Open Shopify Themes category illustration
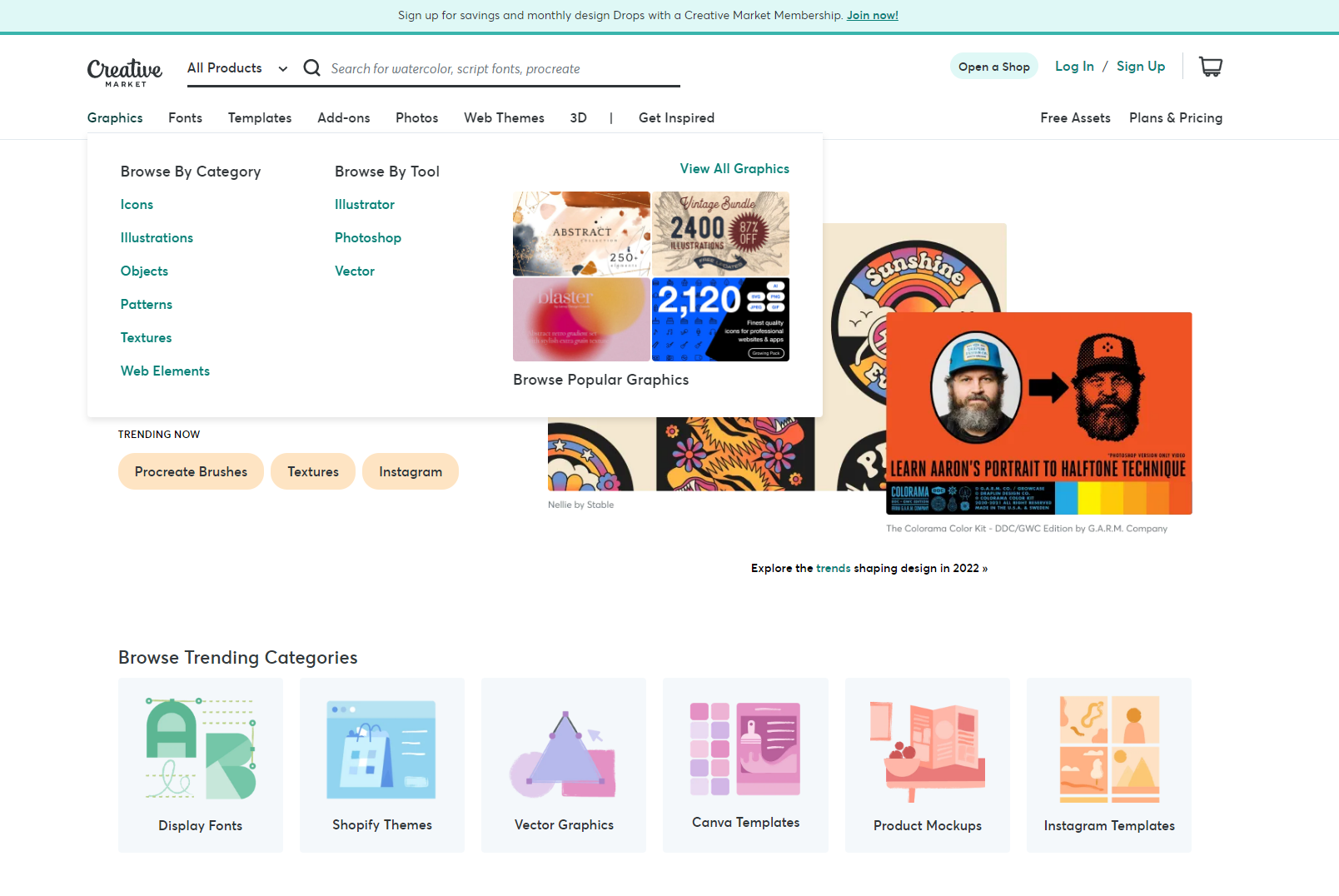Viewport: 1339px width, 896px height. pyautogui.click(x=381, y=749)
